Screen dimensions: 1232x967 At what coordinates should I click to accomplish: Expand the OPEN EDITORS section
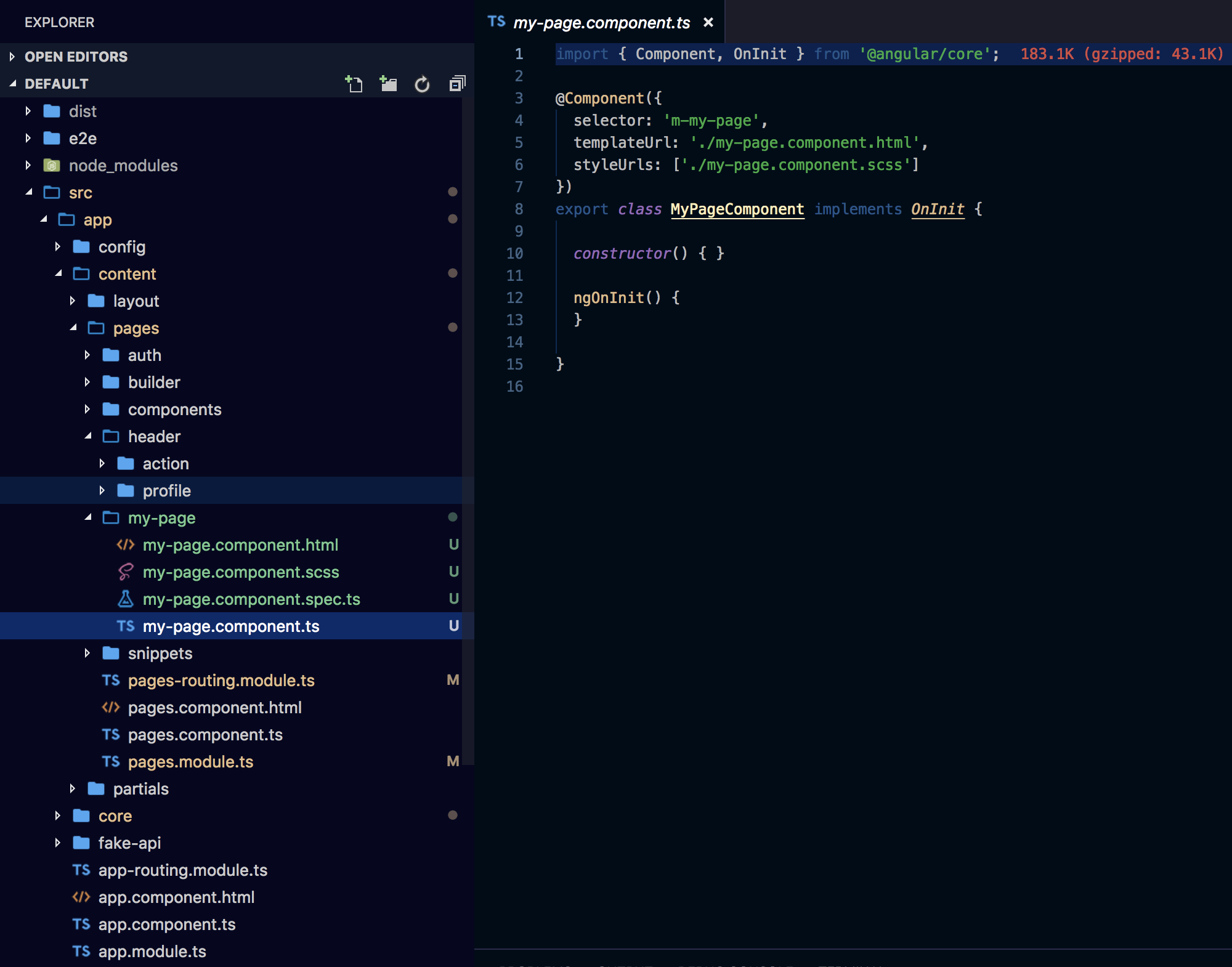(x=12, y=57)
